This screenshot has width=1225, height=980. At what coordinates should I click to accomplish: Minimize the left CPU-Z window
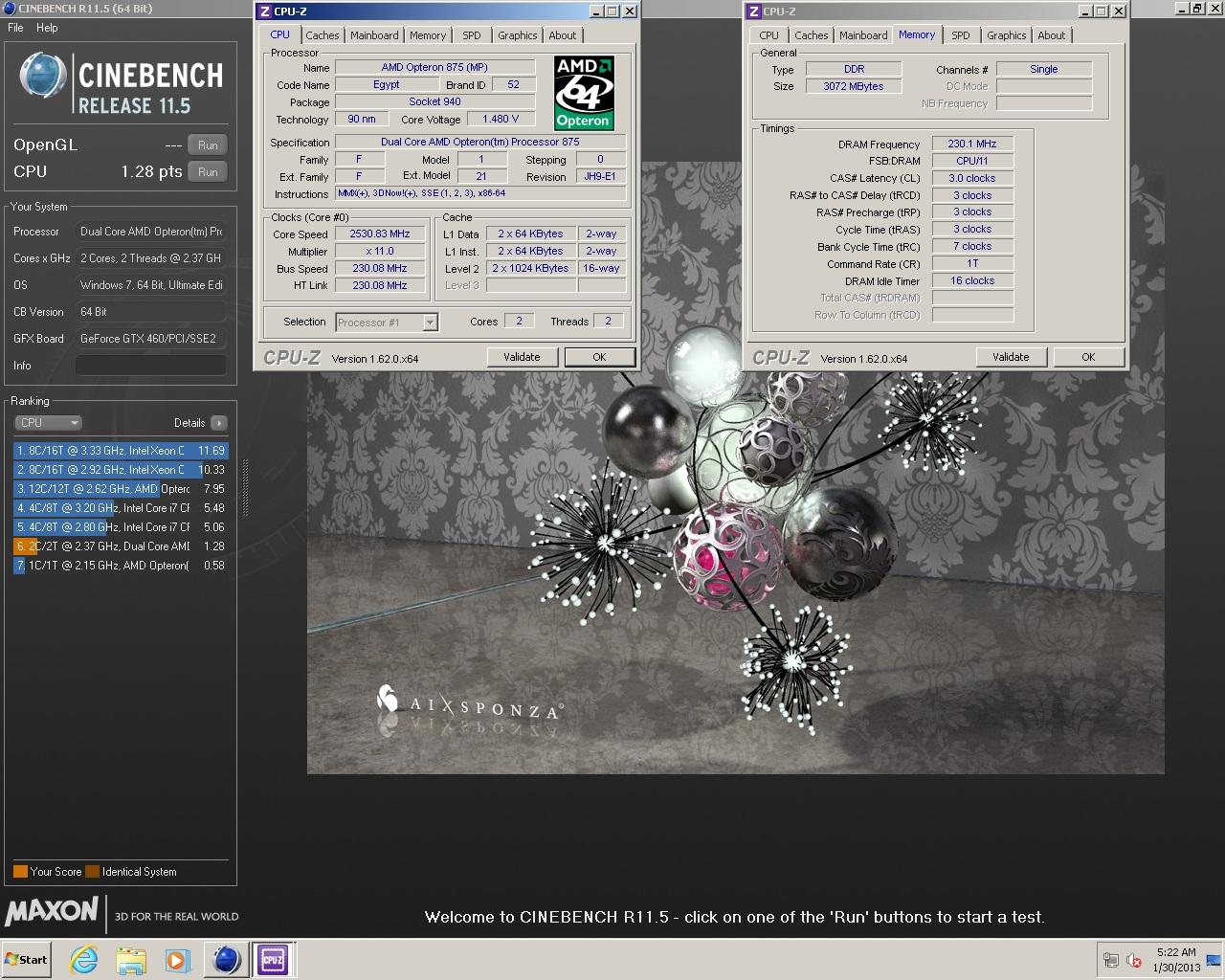596,11
